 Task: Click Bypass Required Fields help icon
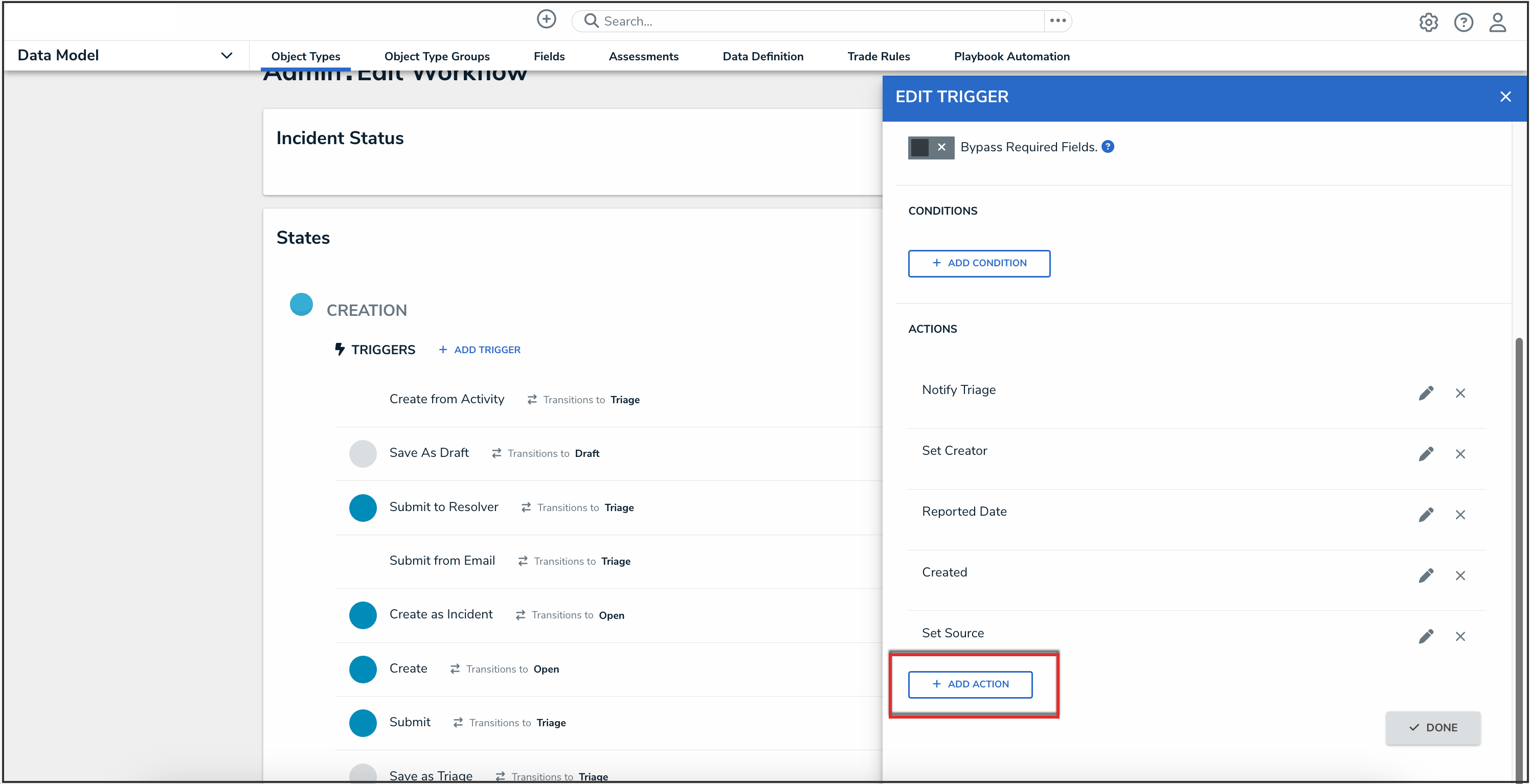coord(1108,147)
